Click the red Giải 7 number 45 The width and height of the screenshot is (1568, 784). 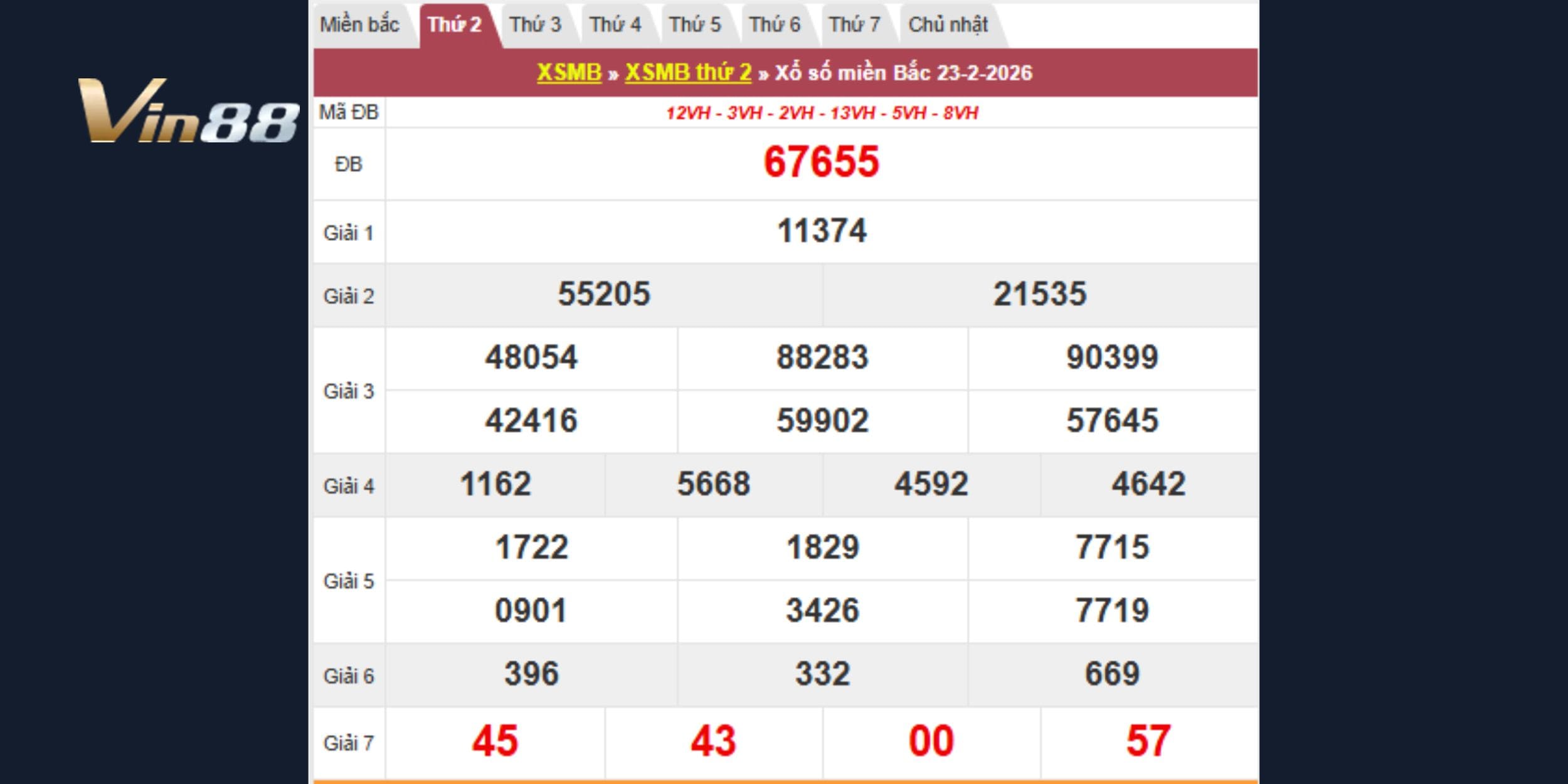coord(495,741)
